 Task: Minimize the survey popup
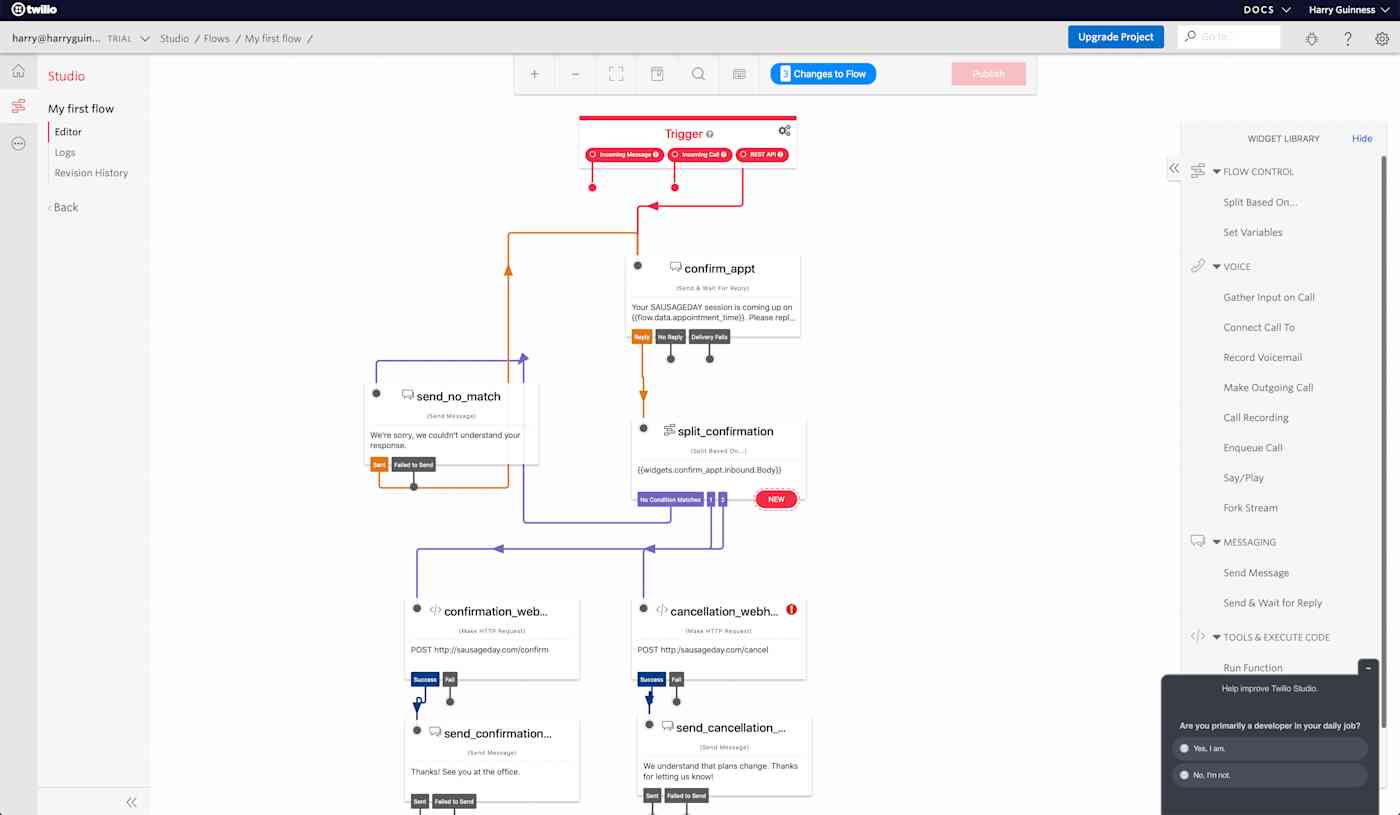(1368, 667)
